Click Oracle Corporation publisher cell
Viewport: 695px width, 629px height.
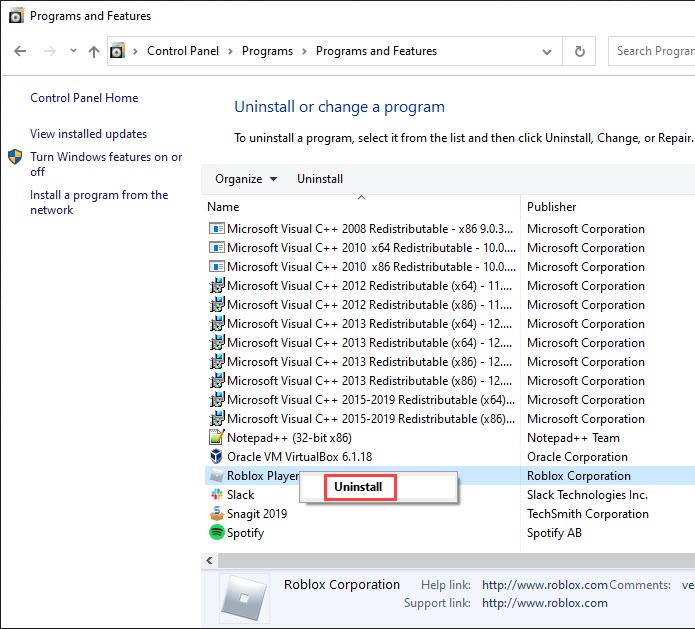[x=577, y=457]
